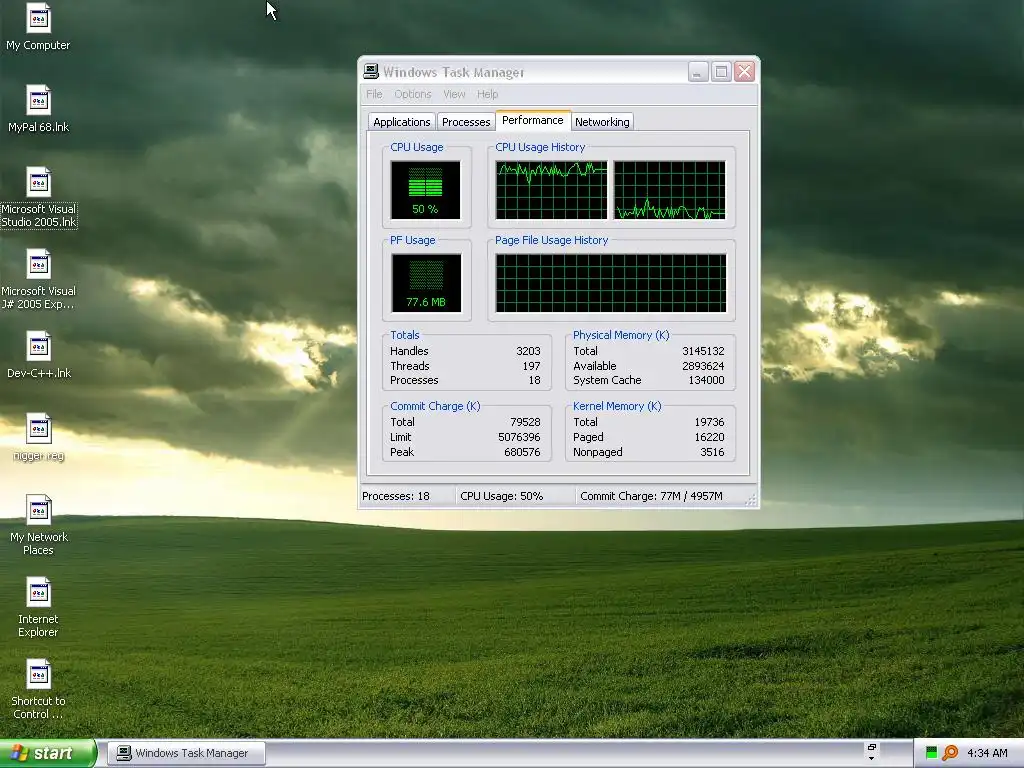Screen dimensions: 1024x768
Task: Click Commit Charge Total 79528
Action: (x=524, y=423)
